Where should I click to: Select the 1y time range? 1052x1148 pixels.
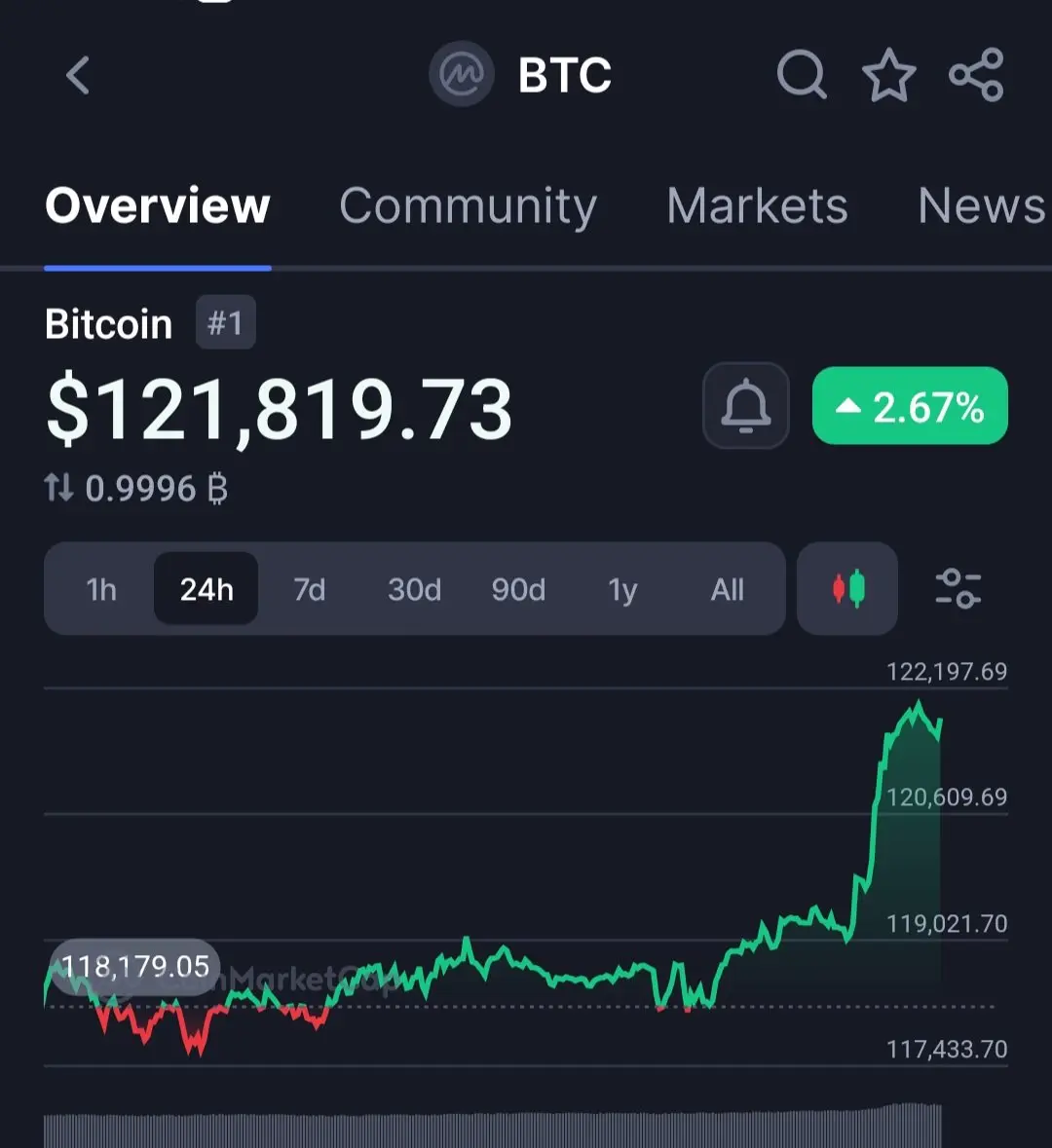622,589
